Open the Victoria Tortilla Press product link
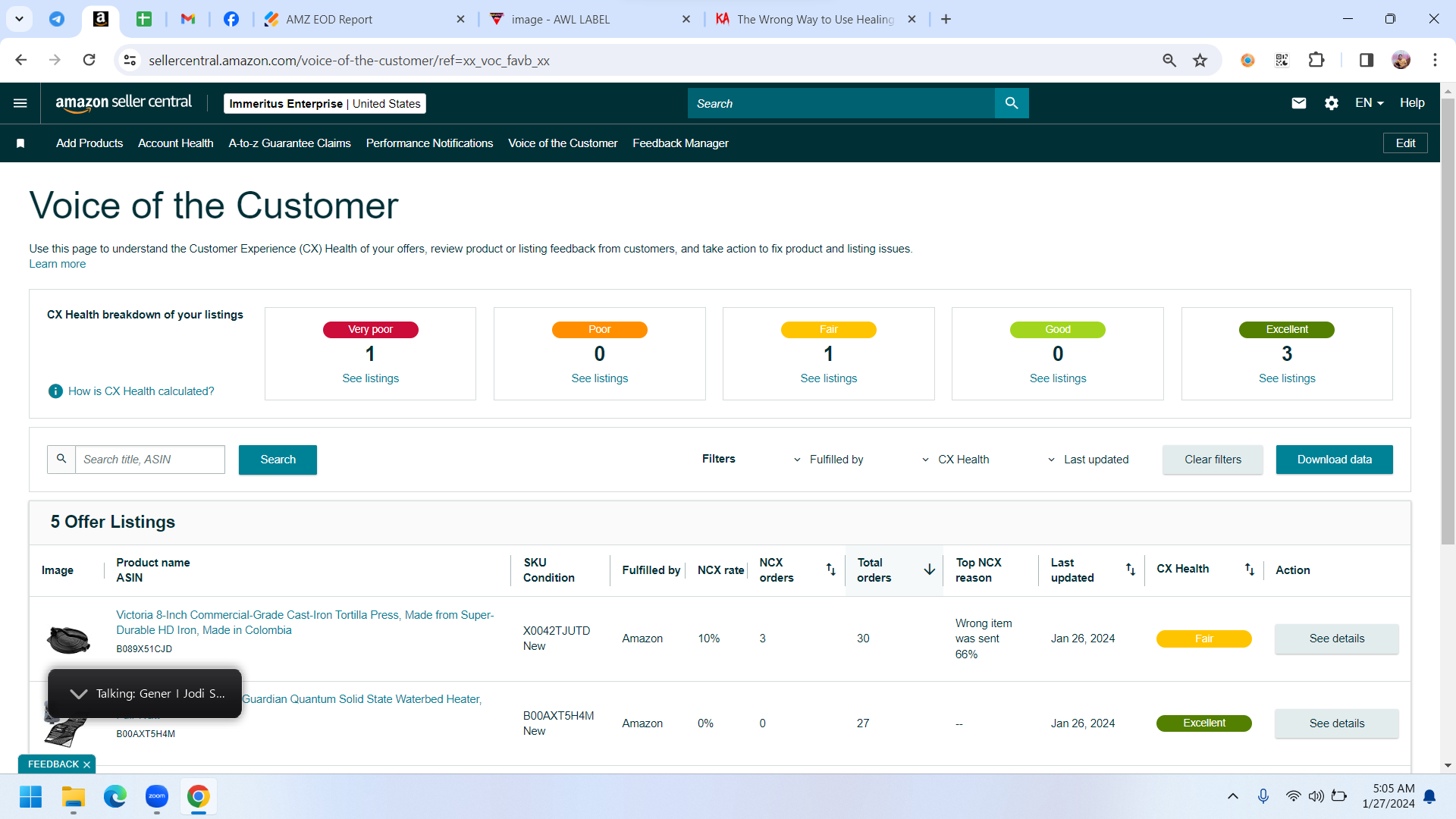1456x819 pixels. click(x=305, y=623)
